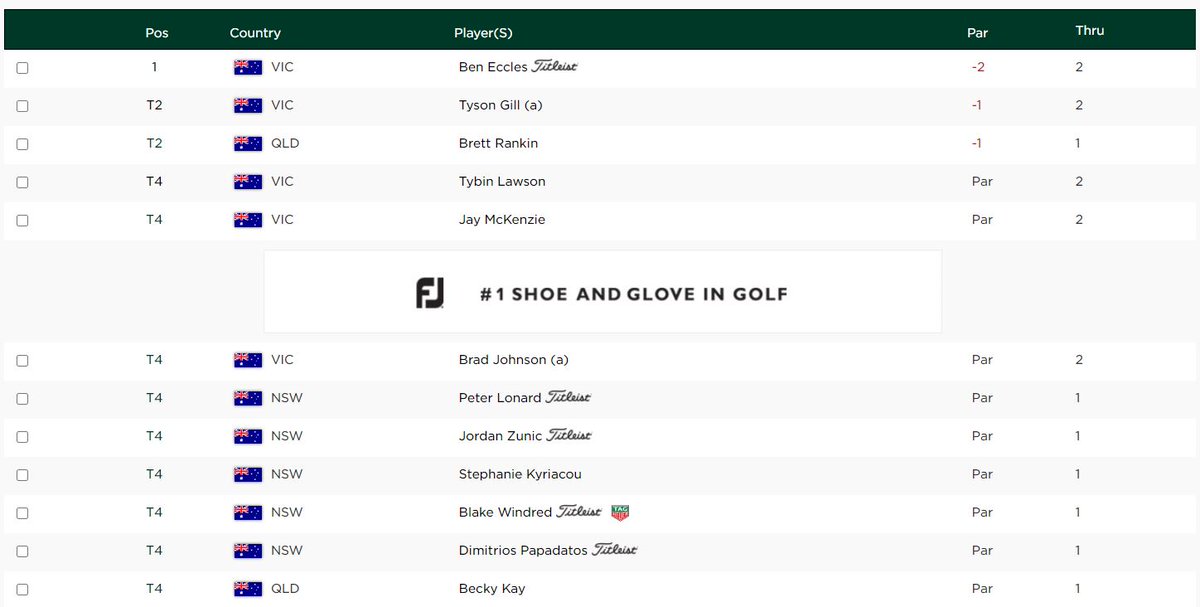The height and width of the screenshot is (607, 1200).
Task: Check the checkbox on Becky Kay's row
Action: [x=22, y=588]
